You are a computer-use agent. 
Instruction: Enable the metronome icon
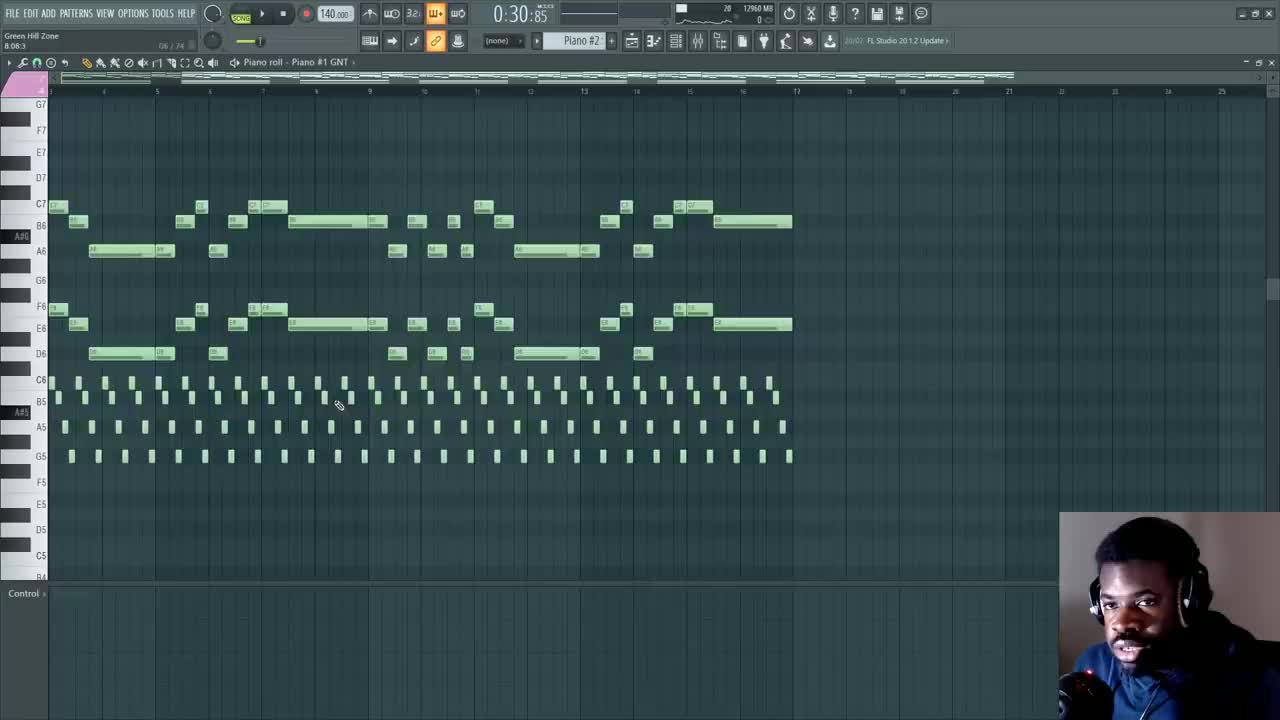370,13
